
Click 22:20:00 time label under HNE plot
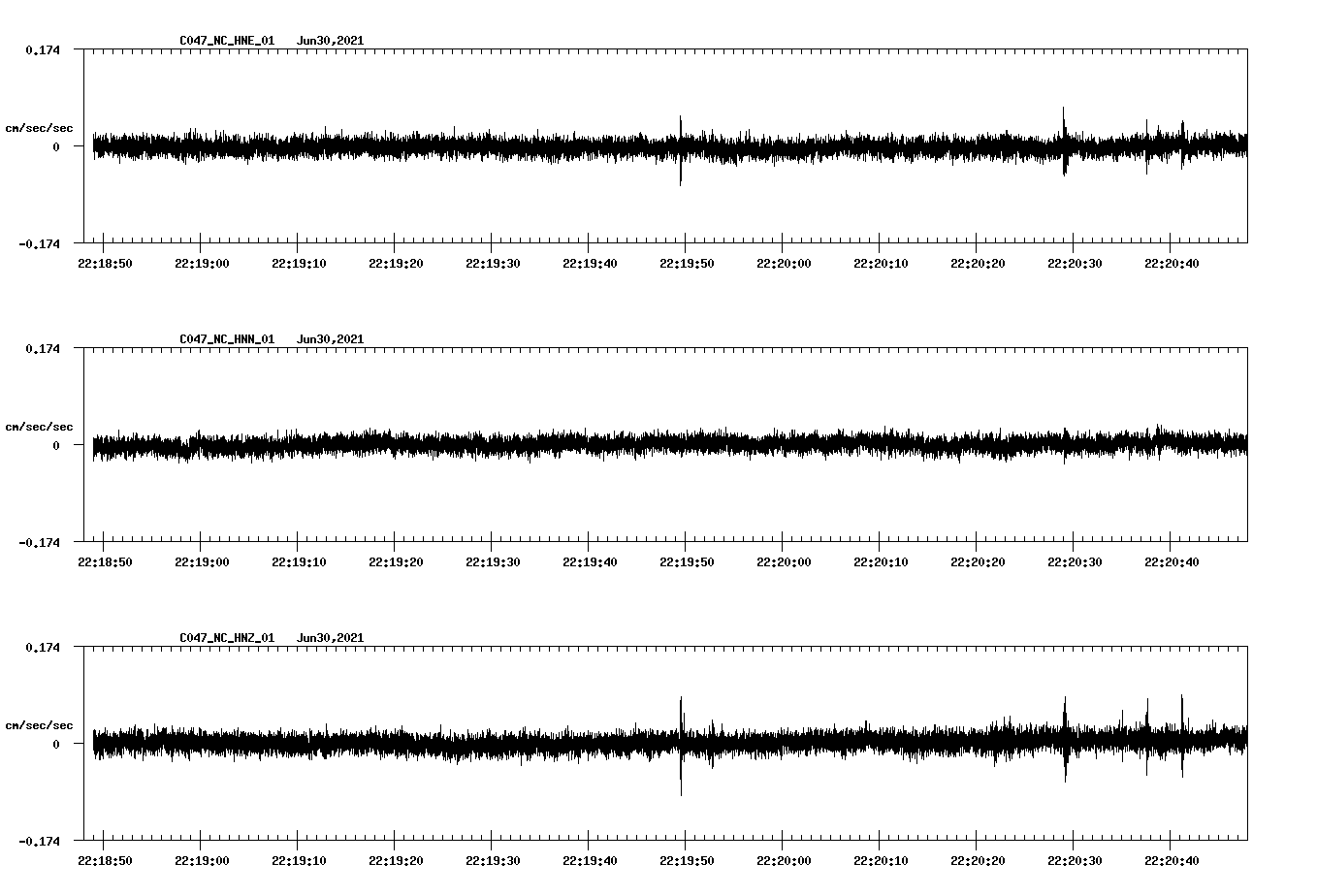click(x=784, y=264)
